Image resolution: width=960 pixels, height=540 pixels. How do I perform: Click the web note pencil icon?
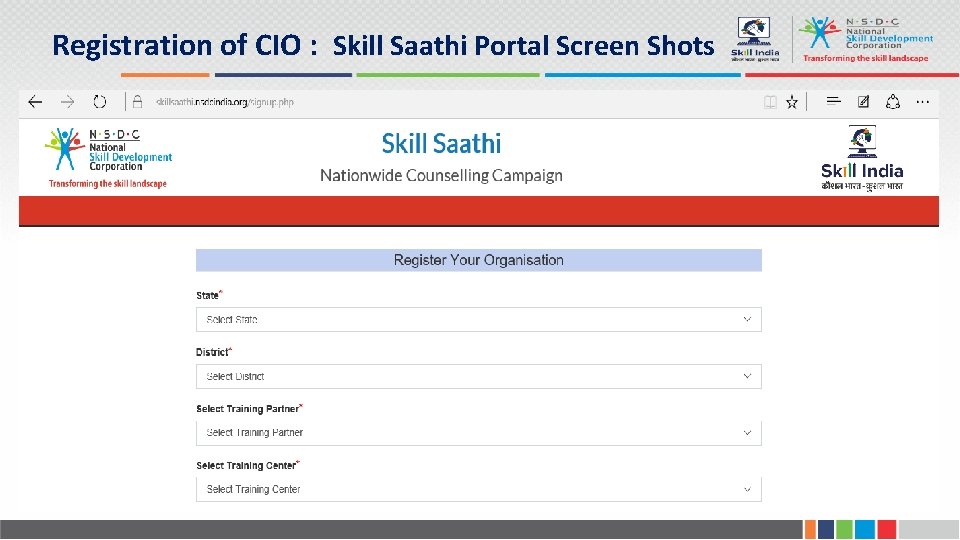coord(863,102)
